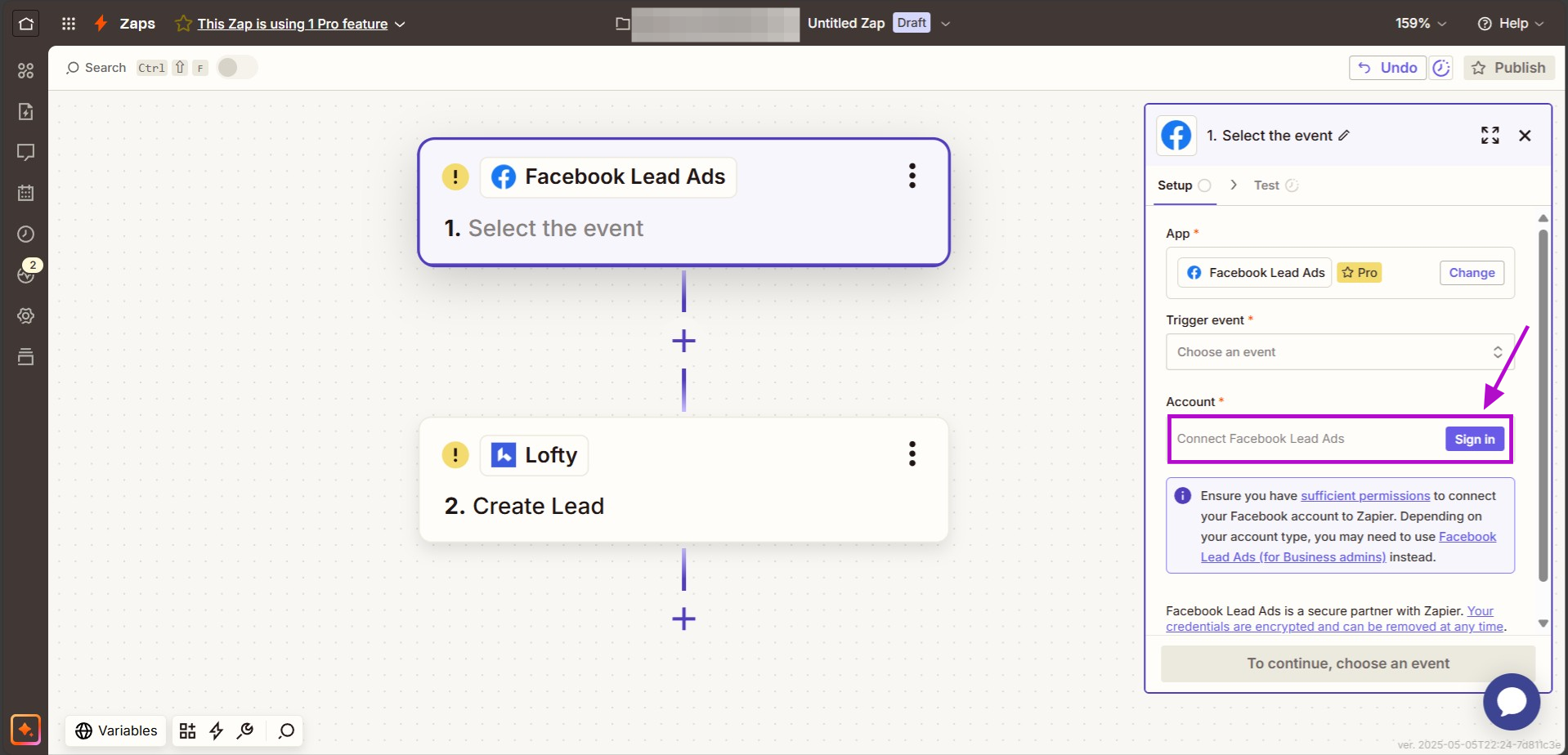Switch to the Test tab
The width and height of the screenshot is (1568, 755).
tap(1266, 185)
